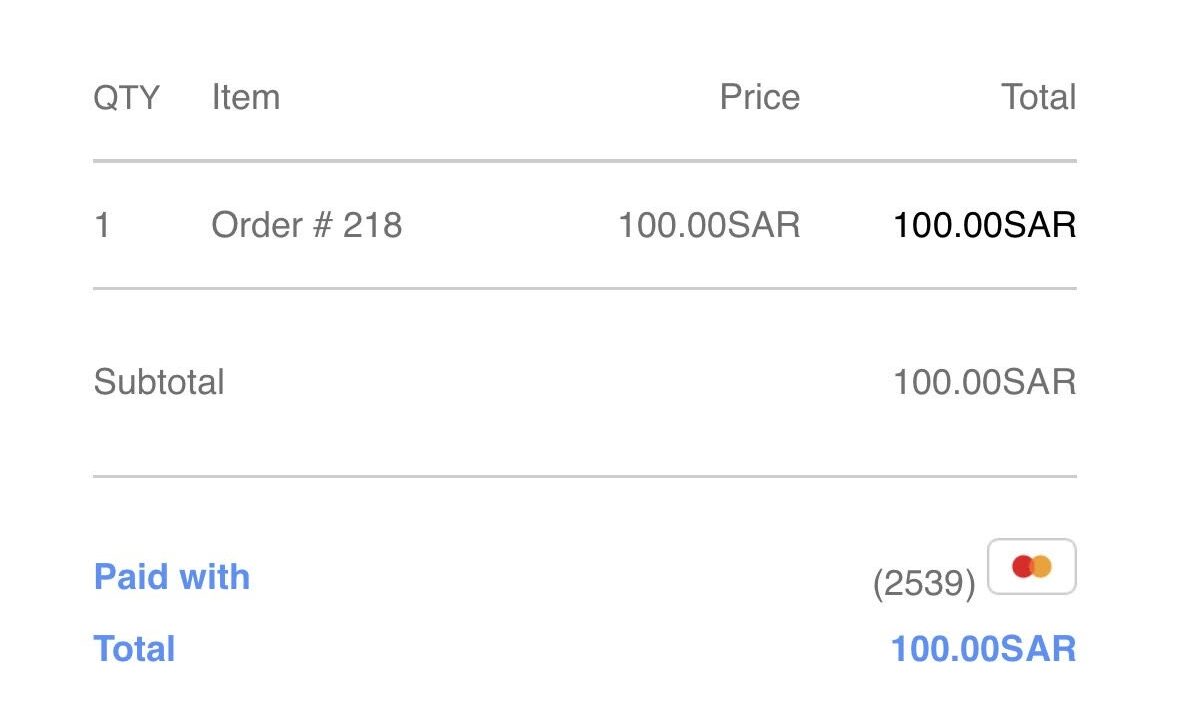
Task: Click the Item column header
Action: [246, 97]
